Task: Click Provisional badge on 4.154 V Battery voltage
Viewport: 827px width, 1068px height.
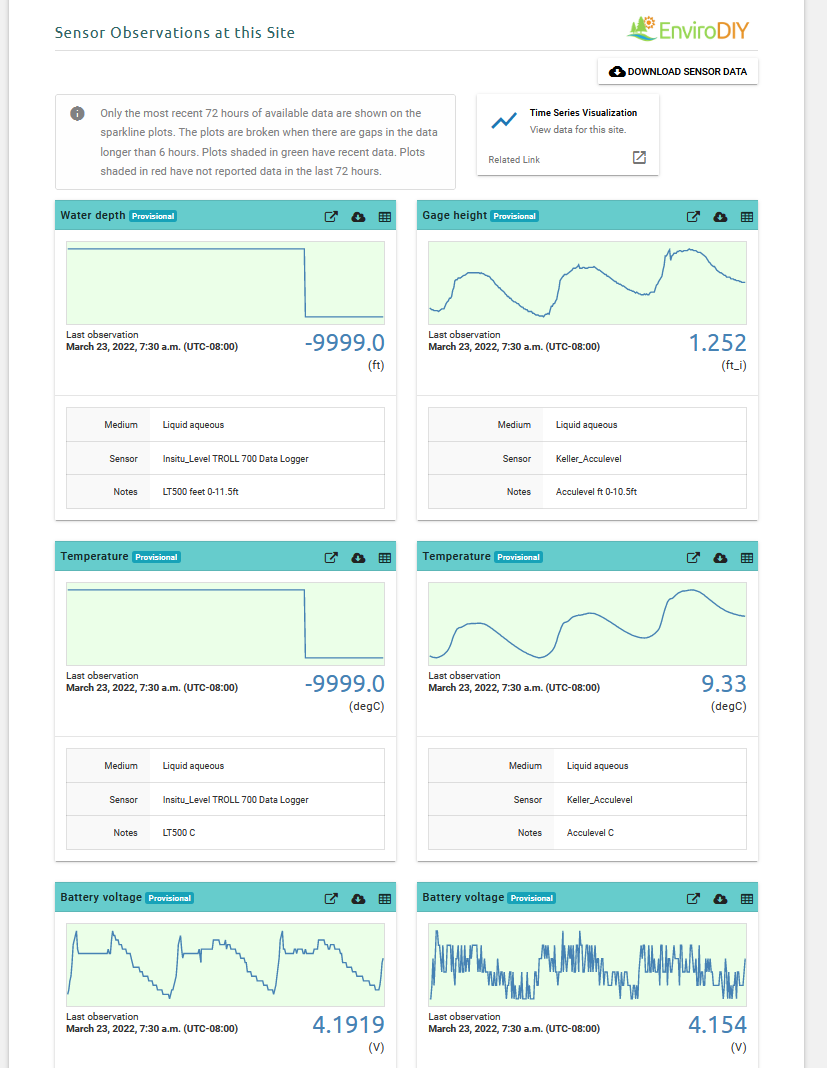Action: (x=532, y=898)
